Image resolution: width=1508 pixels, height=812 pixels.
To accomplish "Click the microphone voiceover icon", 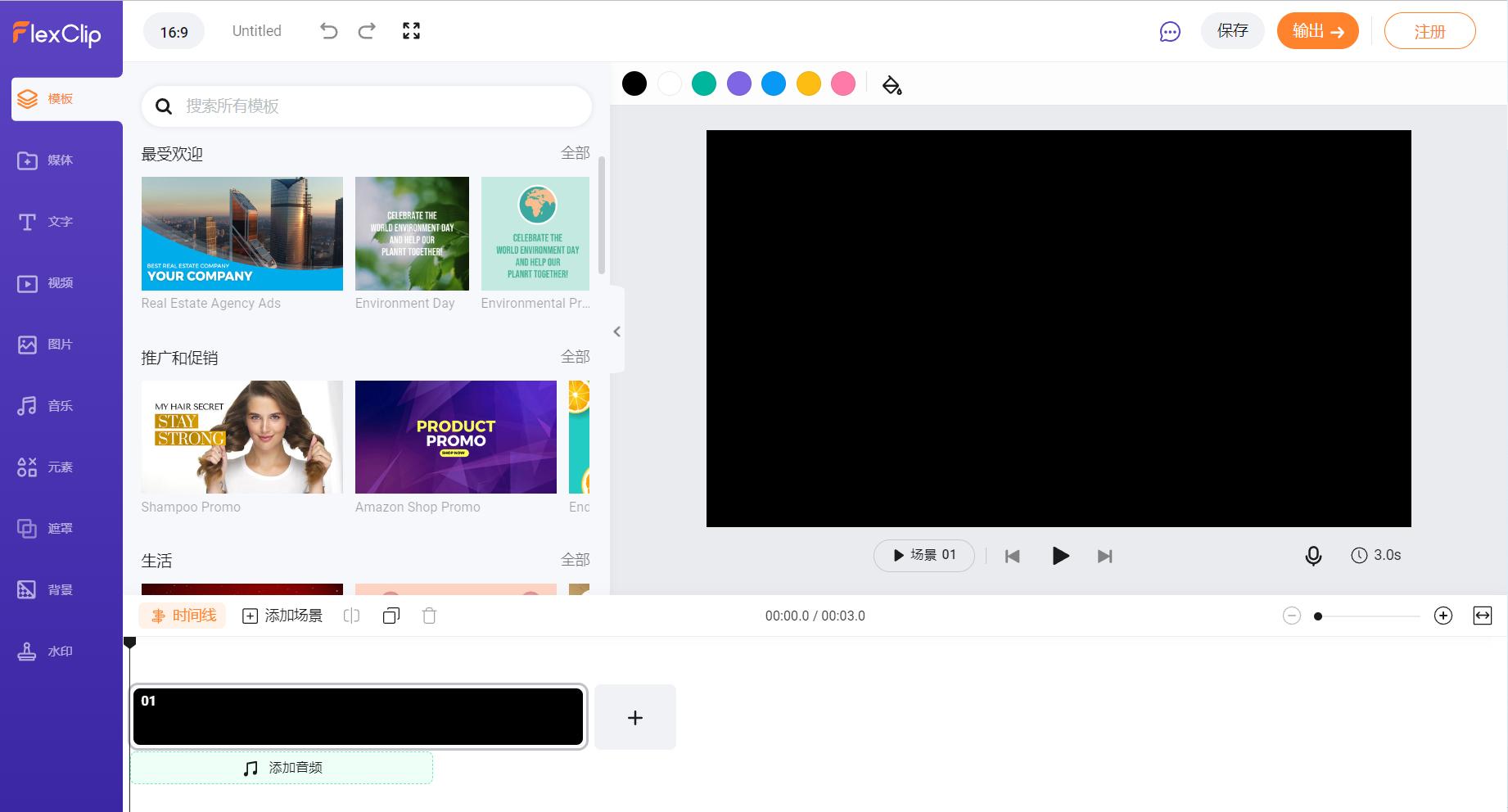I will click(1312, 556).
